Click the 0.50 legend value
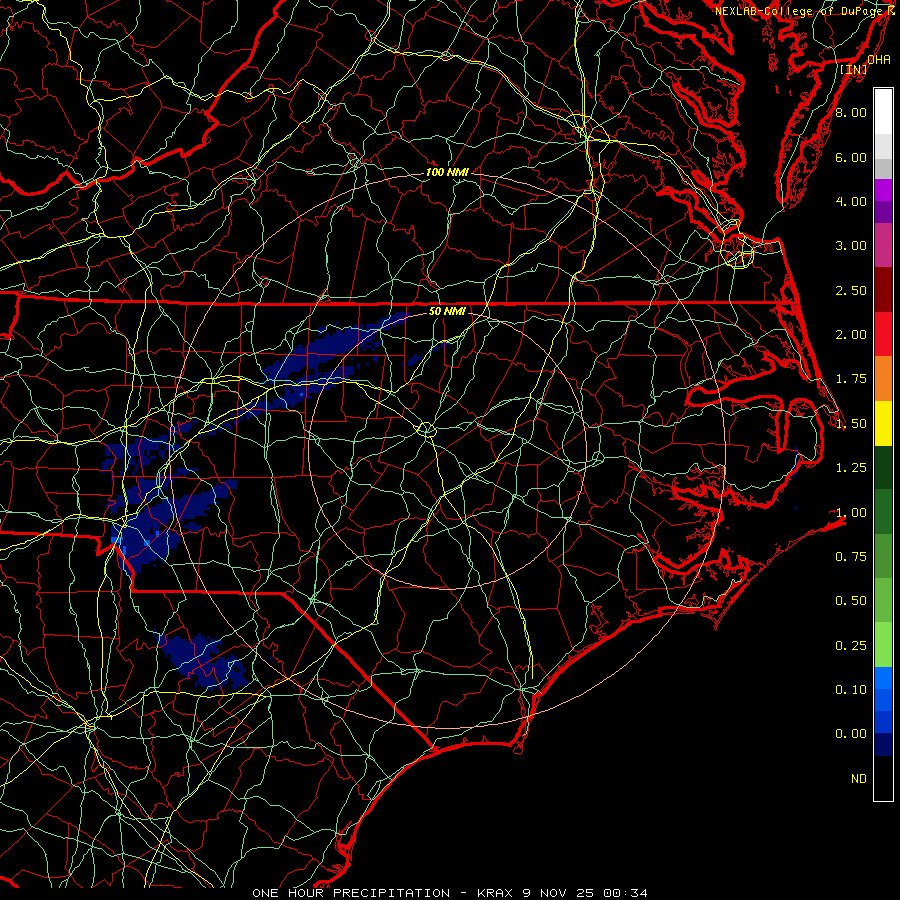The width and height of the screenshot is (900, 900). [x=851, y=601]
